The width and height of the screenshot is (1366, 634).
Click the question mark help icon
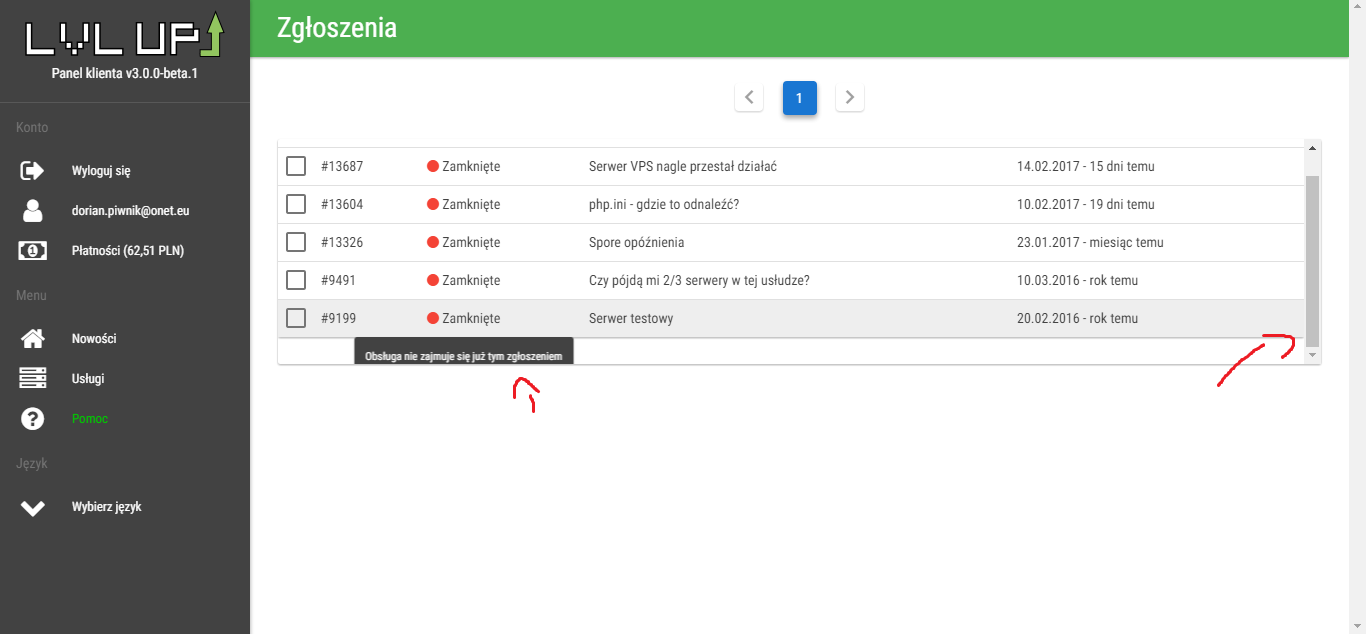click(33, 419)
